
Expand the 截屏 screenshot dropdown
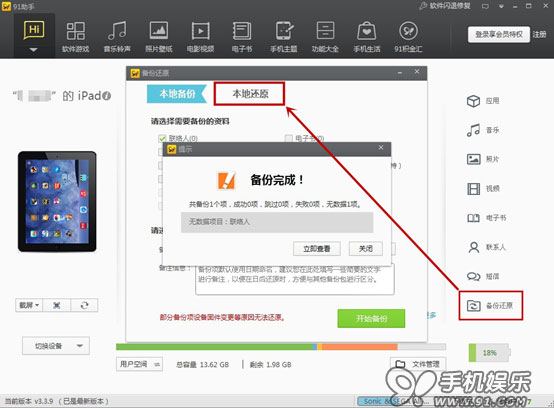[x=29, y=305]
